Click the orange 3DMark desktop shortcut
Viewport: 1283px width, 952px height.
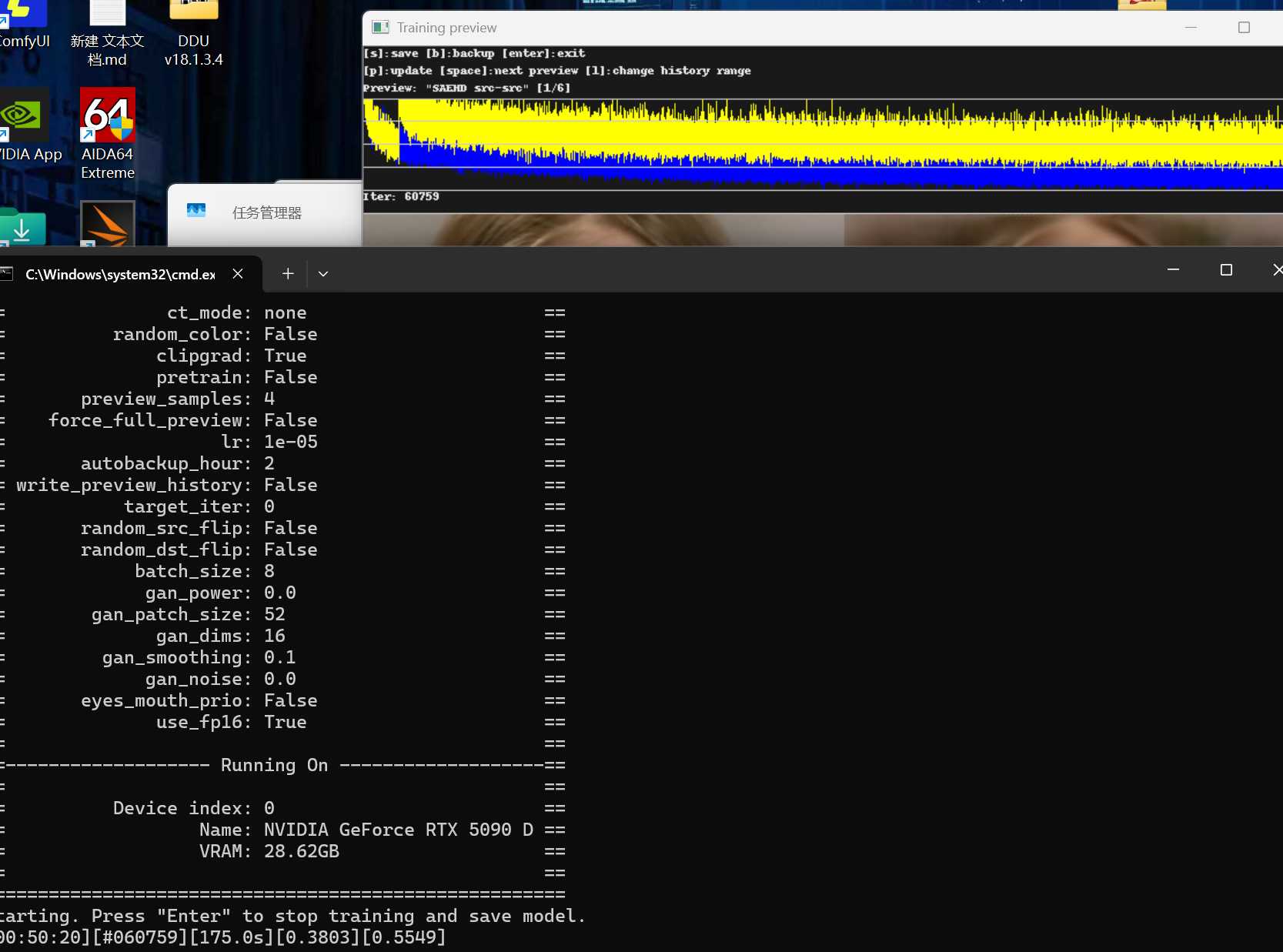point(108,225)
